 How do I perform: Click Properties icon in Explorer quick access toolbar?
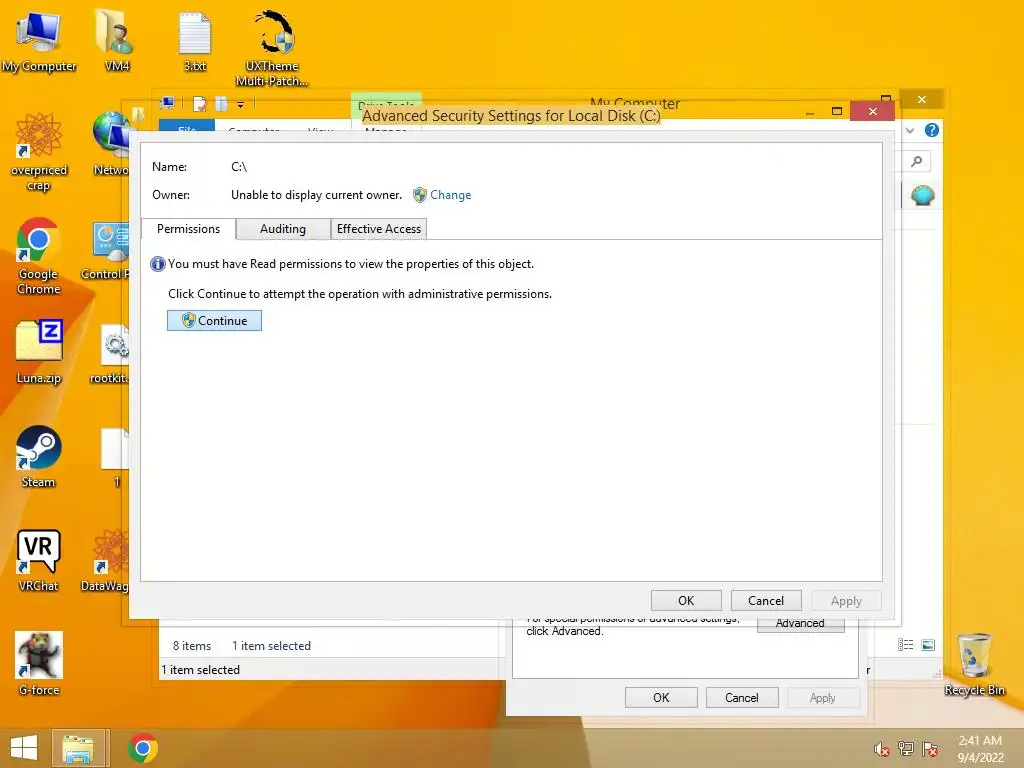200,104
